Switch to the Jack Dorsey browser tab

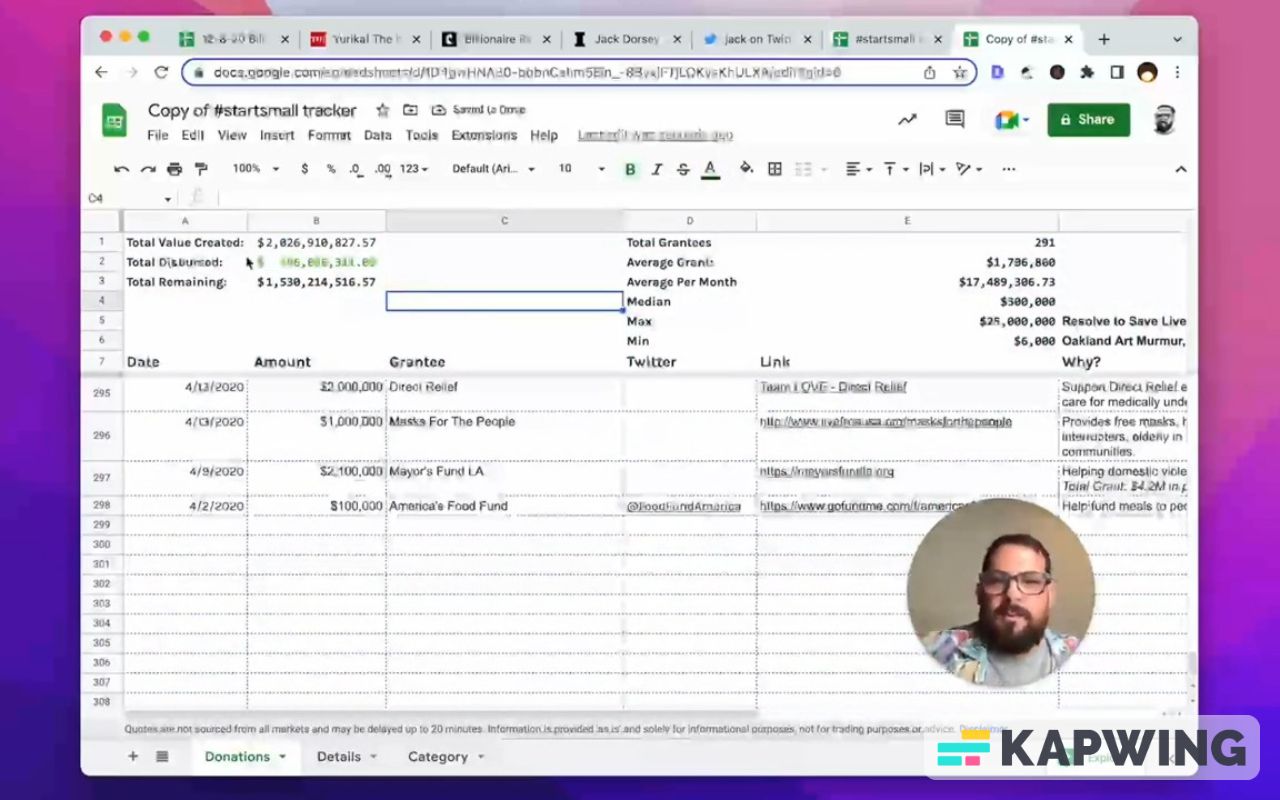point(628,39)
